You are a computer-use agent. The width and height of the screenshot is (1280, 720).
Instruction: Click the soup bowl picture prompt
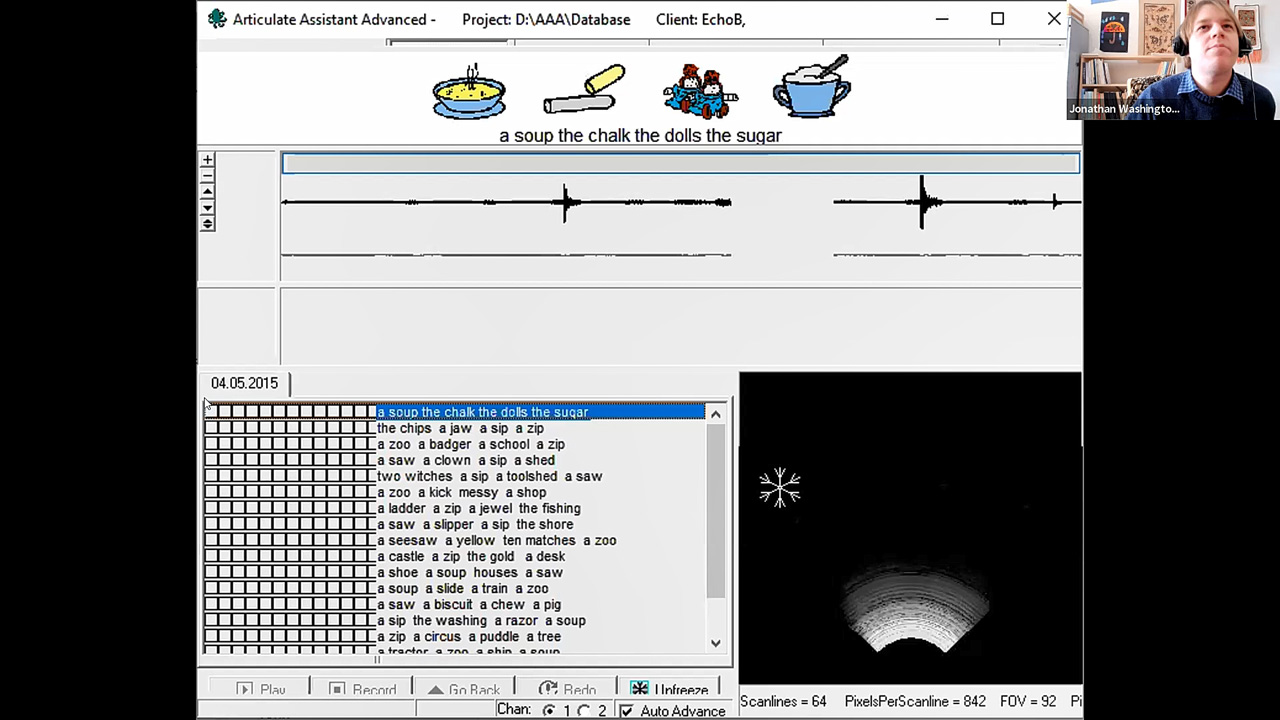pyautogui.click(x=469, y=92)
